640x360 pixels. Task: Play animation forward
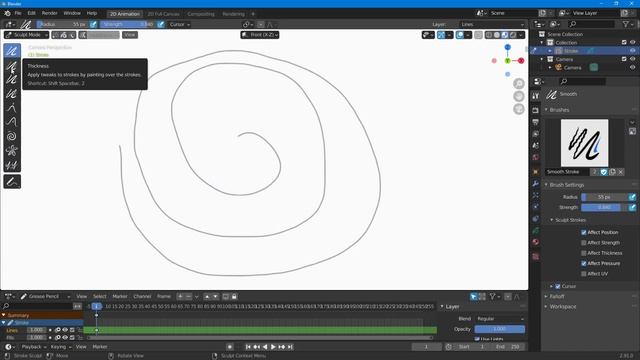tap(273, 347)
